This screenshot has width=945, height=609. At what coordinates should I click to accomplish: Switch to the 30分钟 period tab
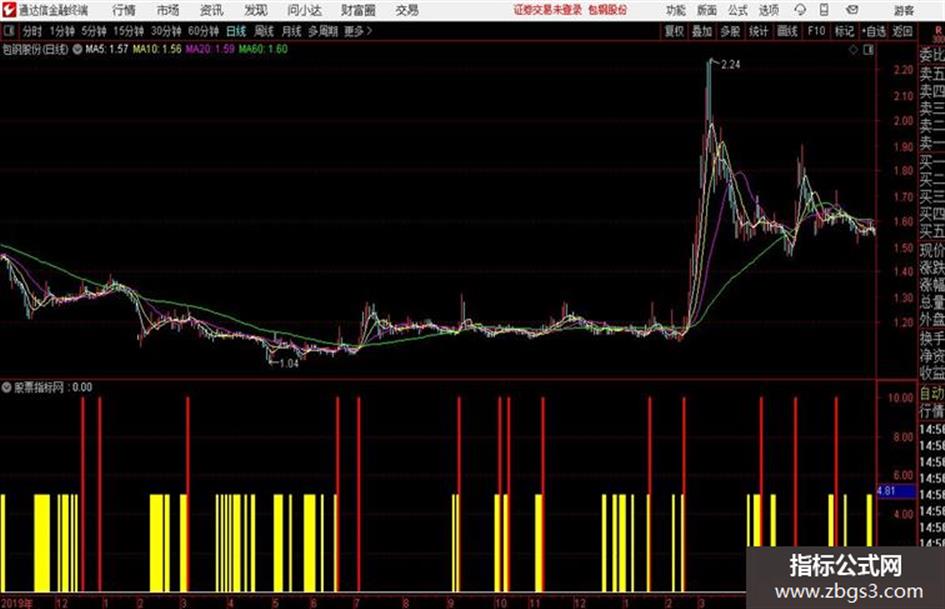tap(166, 31)
